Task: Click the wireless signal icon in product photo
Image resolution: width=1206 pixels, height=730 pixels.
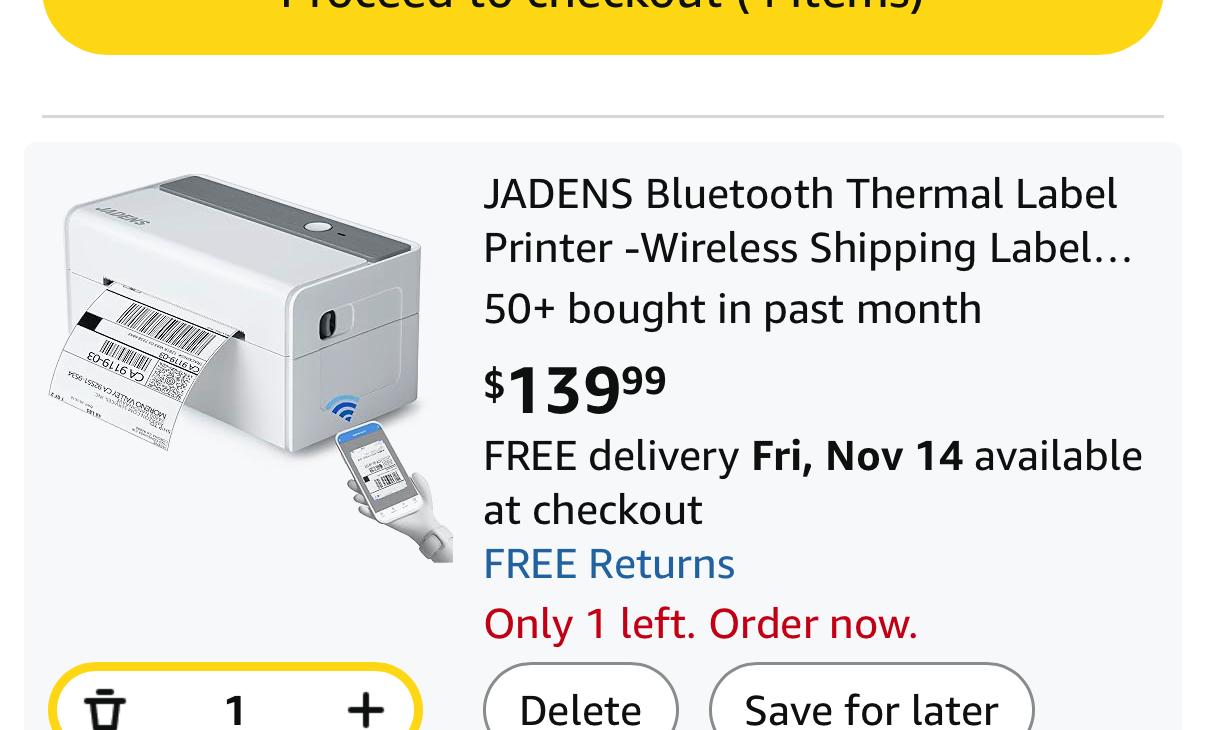Action: tap(342, 409)
